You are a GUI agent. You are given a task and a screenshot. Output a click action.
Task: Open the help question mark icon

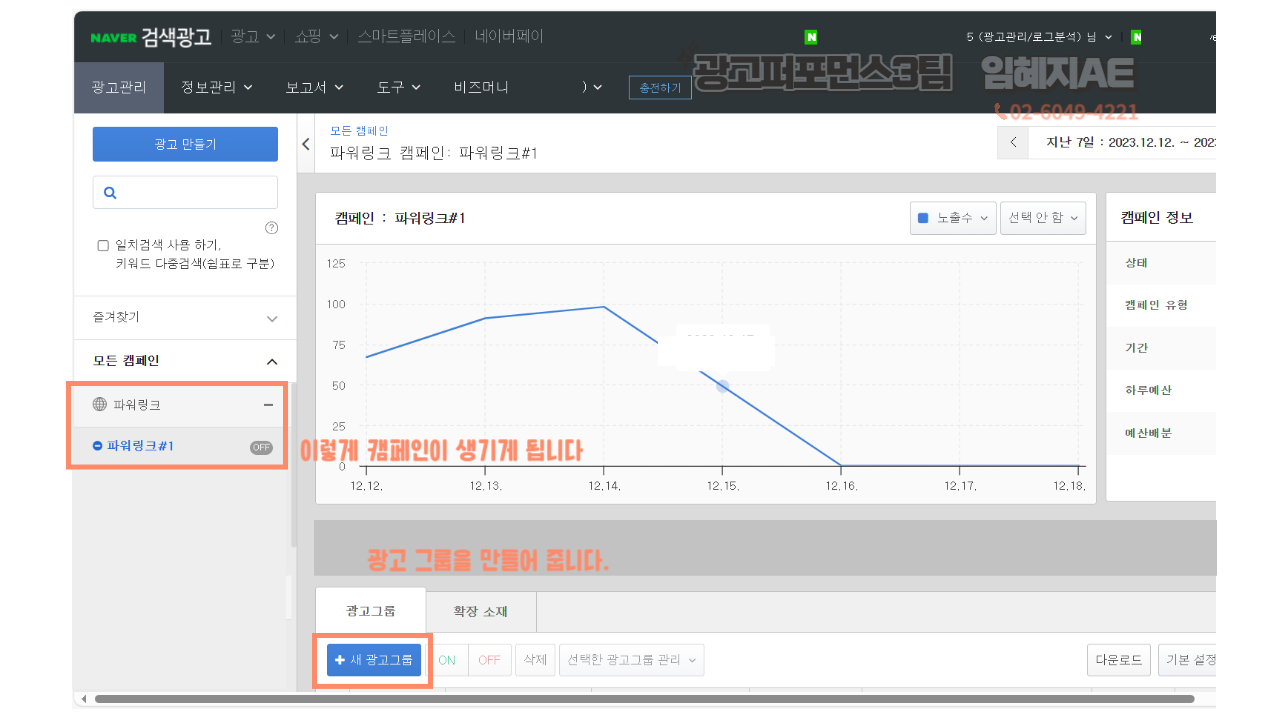pyautogui.click(x=271, y=228)
